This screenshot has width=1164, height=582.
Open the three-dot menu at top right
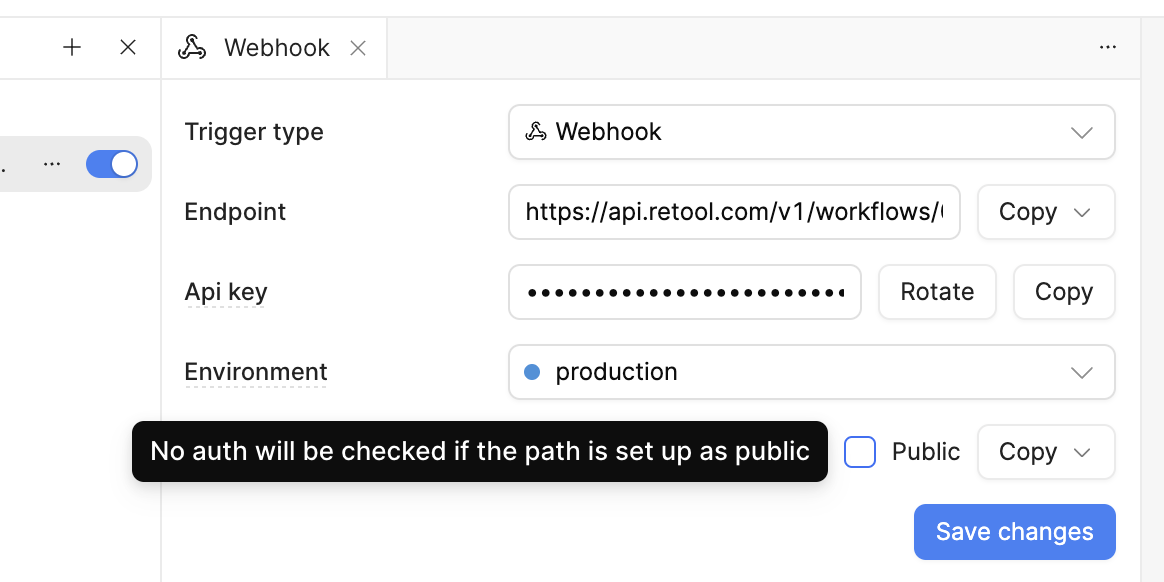coord(1108,48)
